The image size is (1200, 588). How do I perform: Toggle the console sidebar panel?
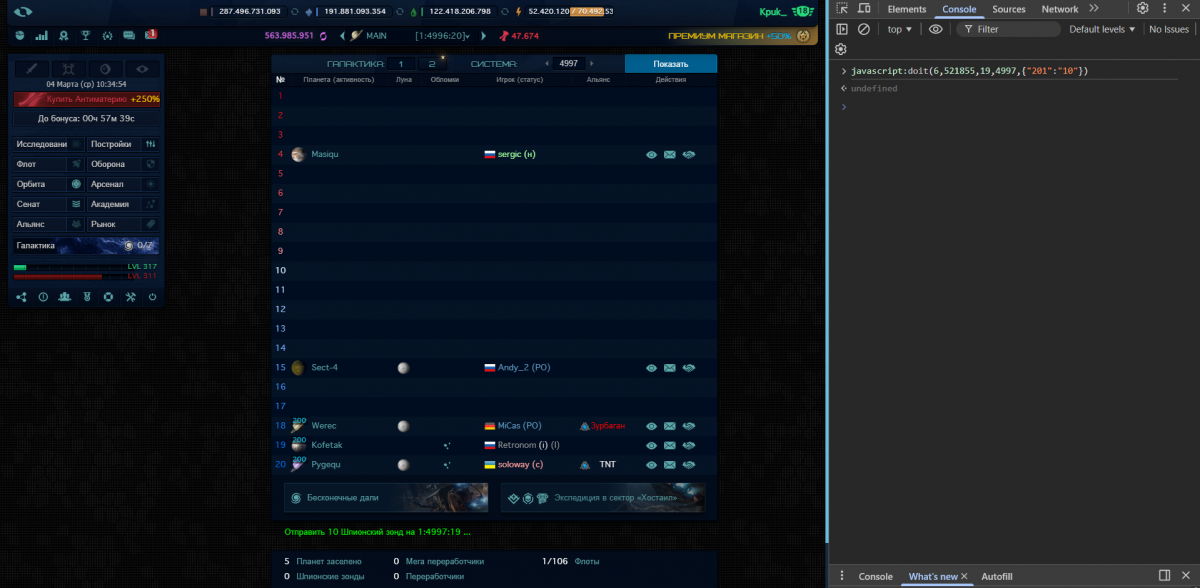point(842,29)
